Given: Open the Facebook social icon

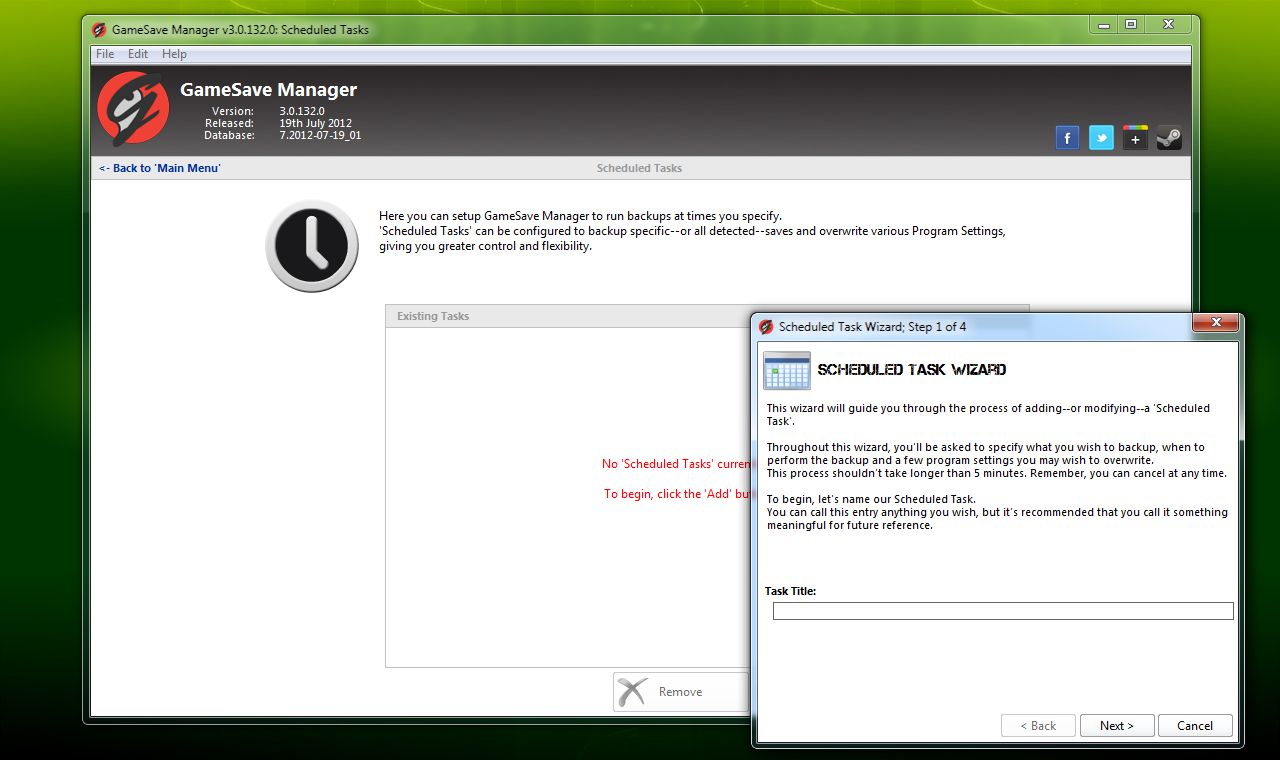Looking at the screenshot, I should (x=1067, y=138).
